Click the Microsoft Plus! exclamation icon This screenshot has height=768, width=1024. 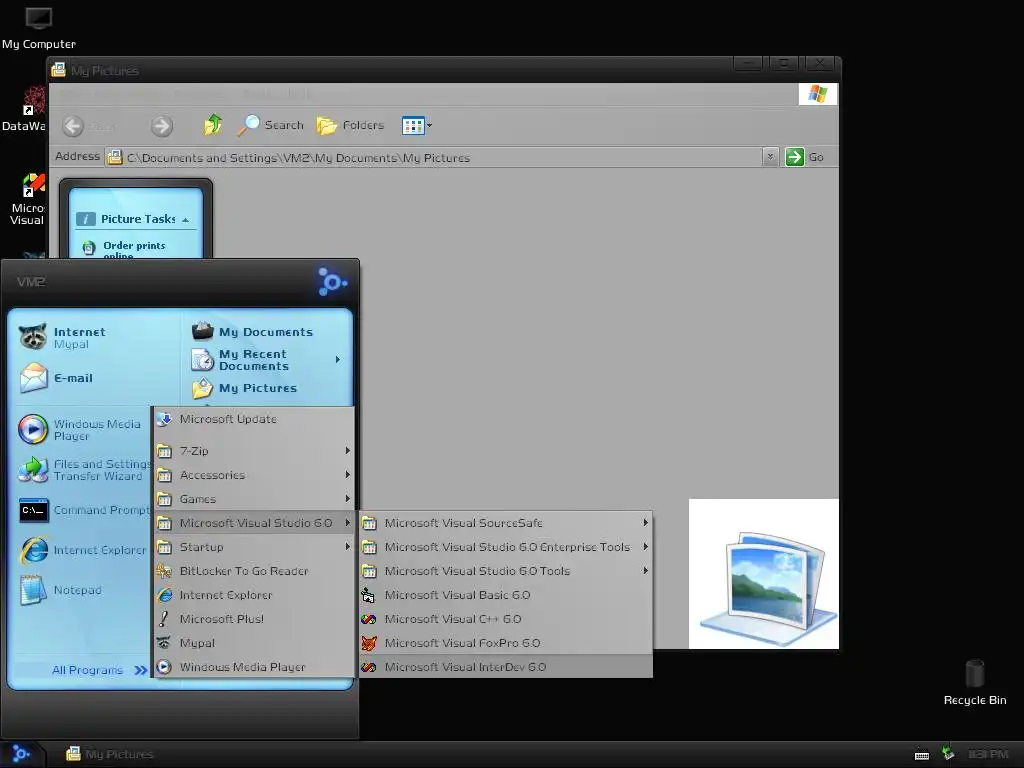click(164, 619)
